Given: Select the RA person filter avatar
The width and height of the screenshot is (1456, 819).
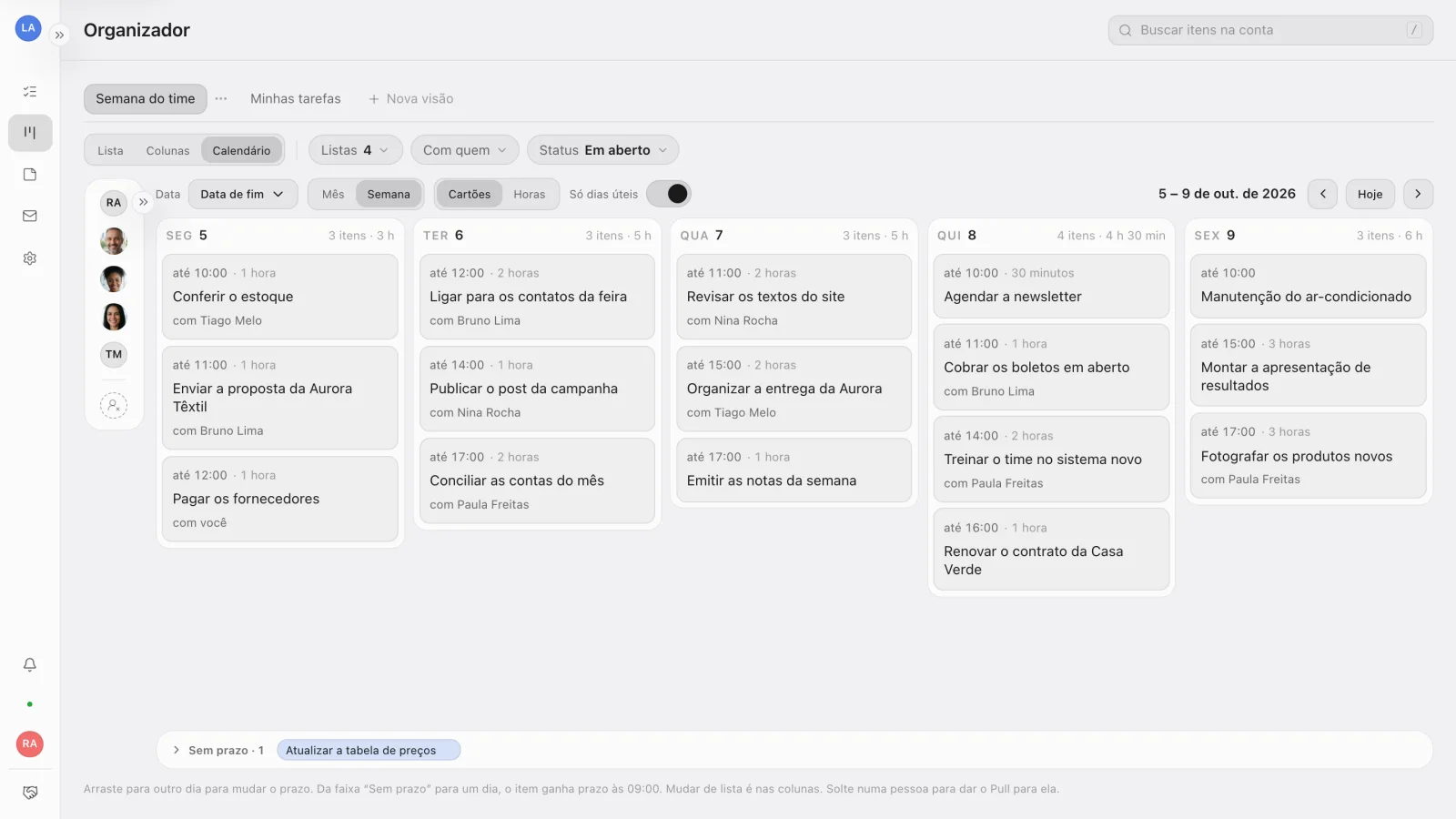Looking at the screenshot, I should coord(114,203).
